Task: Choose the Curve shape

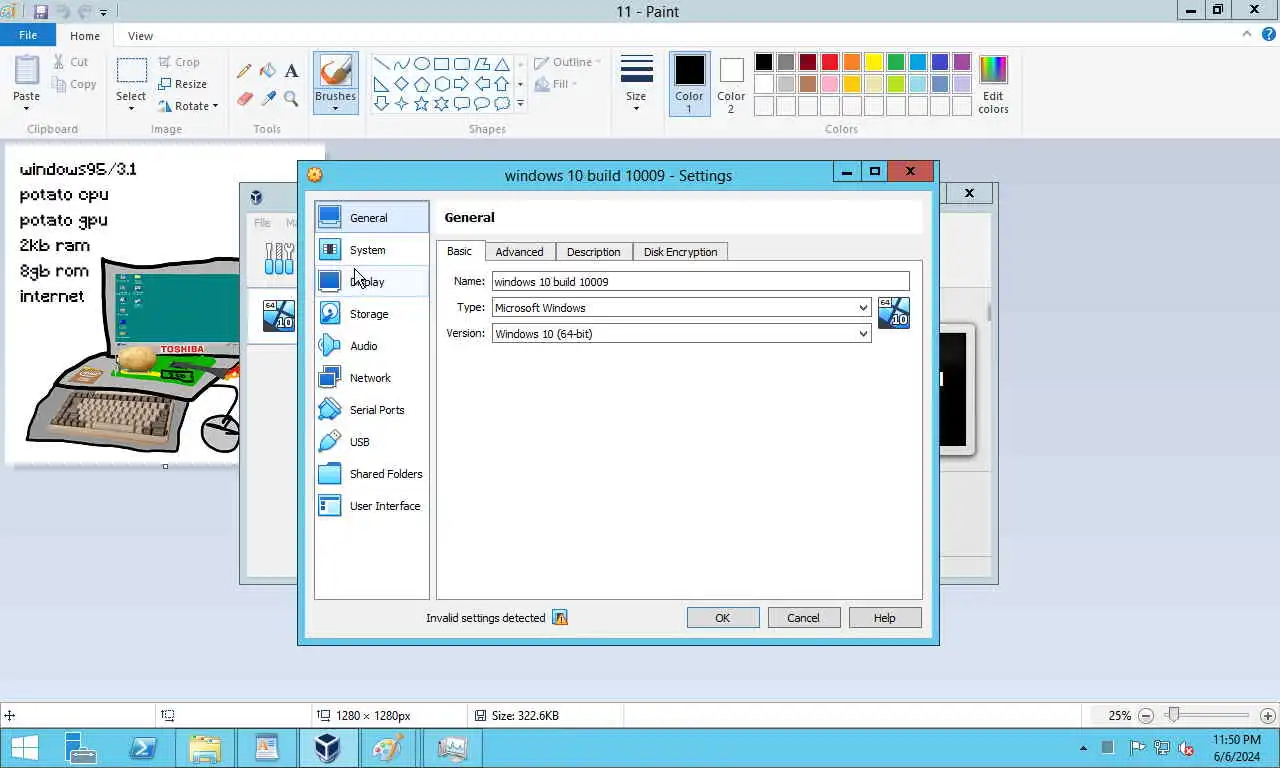Action: click(401, 63)
